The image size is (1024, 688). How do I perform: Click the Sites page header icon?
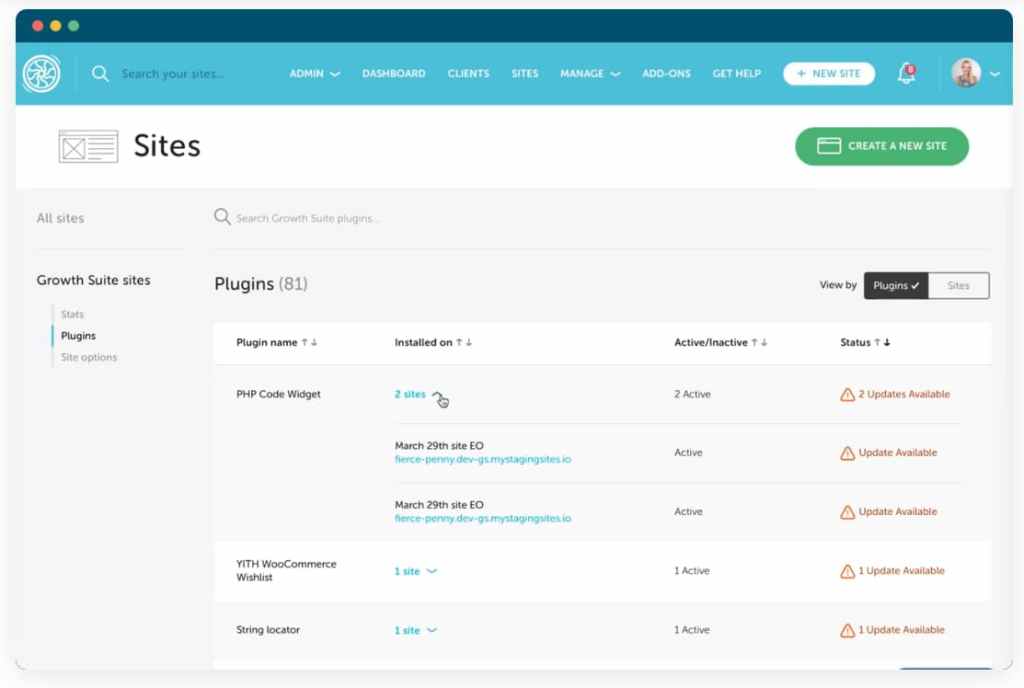pos(88,145)
